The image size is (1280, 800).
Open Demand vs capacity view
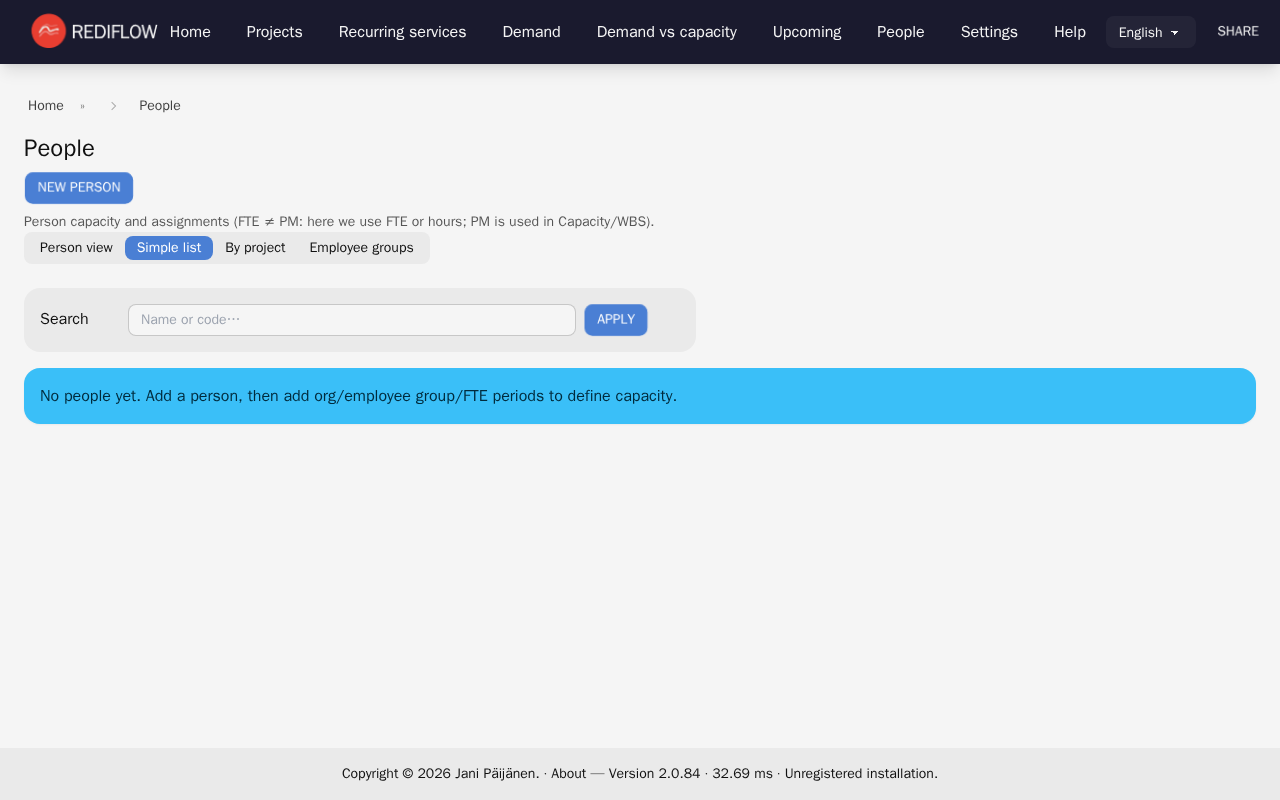click(x=666, y=32)
